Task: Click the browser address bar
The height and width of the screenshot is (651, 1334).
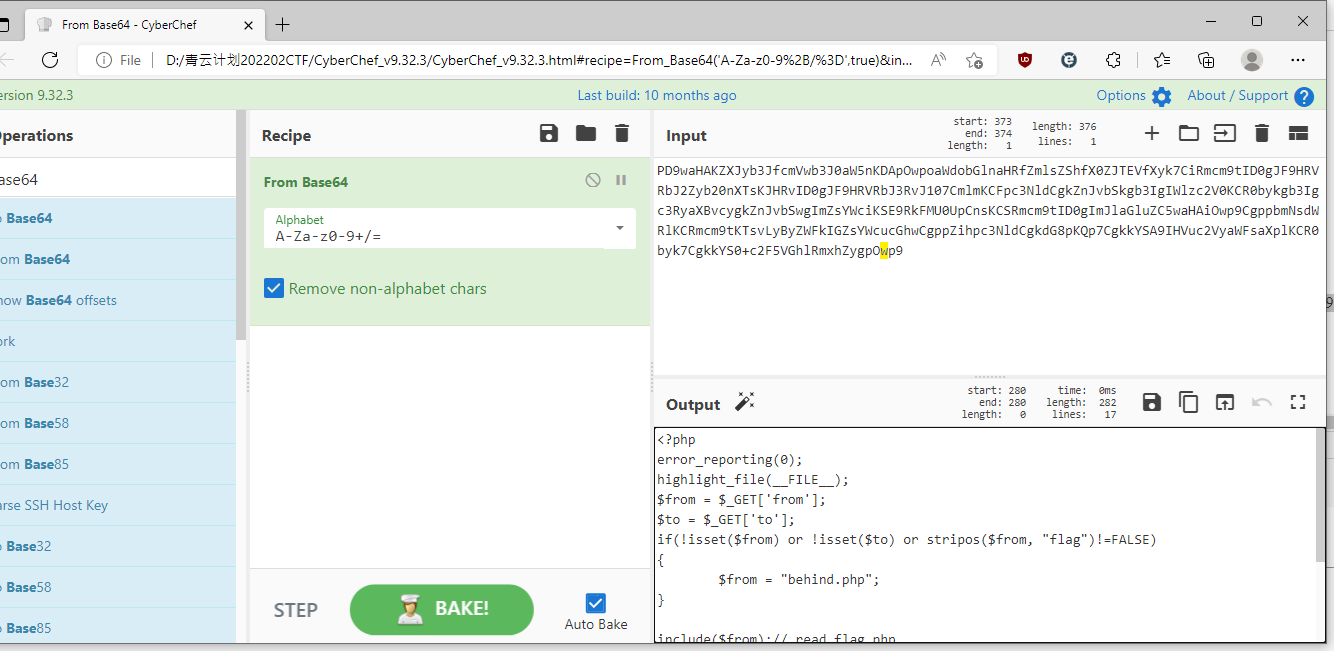Action: tap(540, 60)
